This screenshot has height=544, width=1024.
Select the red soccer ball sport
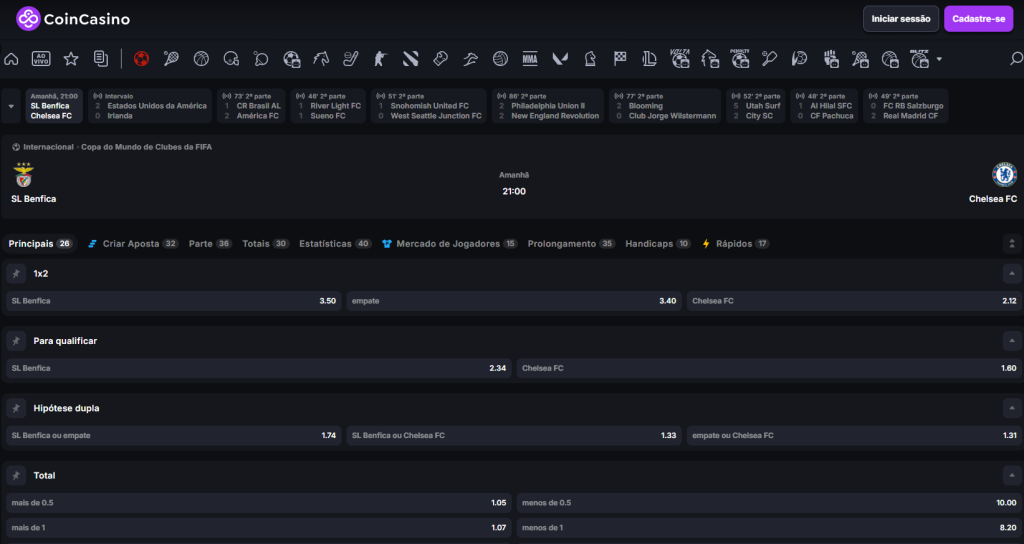coord(141,59)
